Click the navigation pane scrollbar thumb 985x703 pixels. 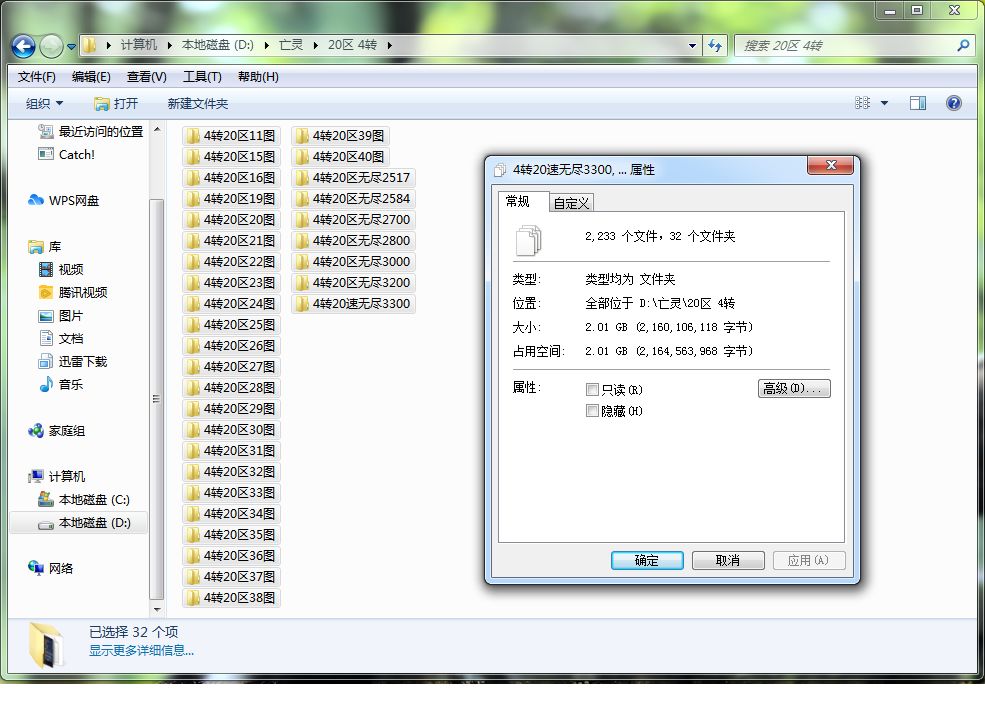click(x=156, y=399)
